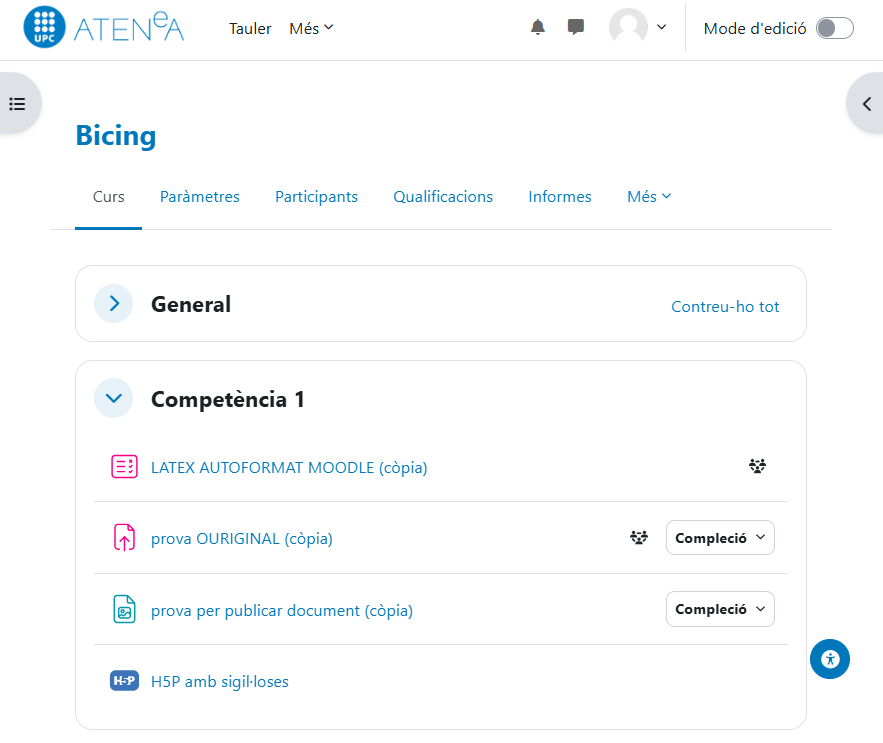Open the right block drawer arrow
The width and height of the screenshot is (883, 743).
click(x=866, y=103)
